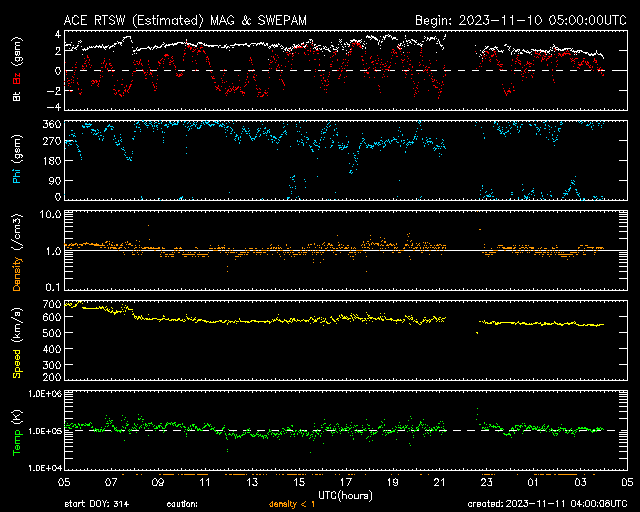Click the 09 hour tick label
Image resolution: width=640 pixels, height=512 pixels.
pos(159,481)
